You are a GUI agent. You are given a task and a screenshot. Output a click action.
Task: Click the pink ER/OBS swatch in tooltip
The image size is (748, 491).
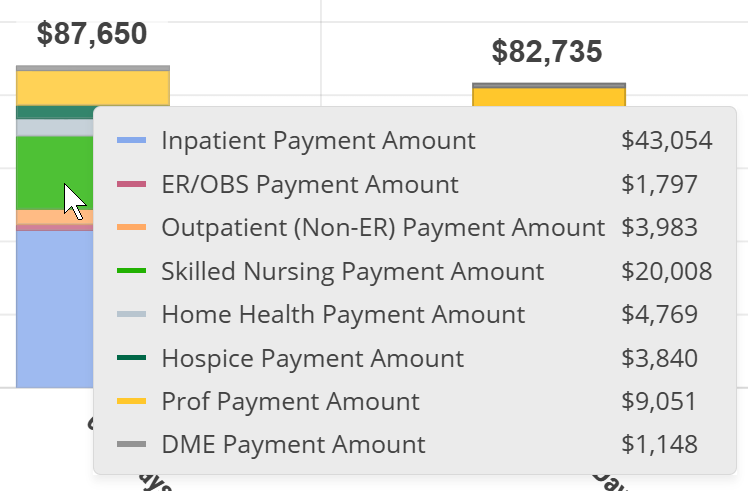(131, 185)
